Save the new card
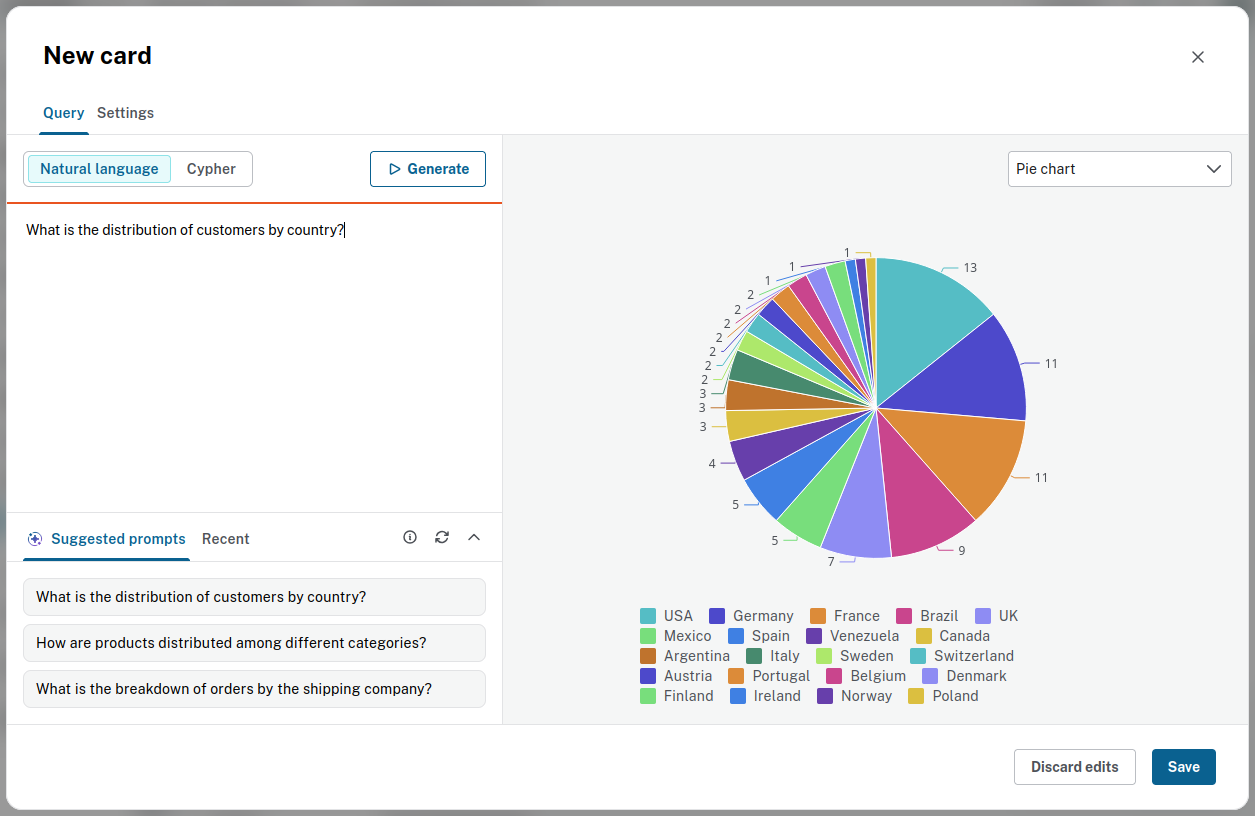The height and width of the screenshot is (816, 1255). pyautogui.click(x=1183, y=766)
